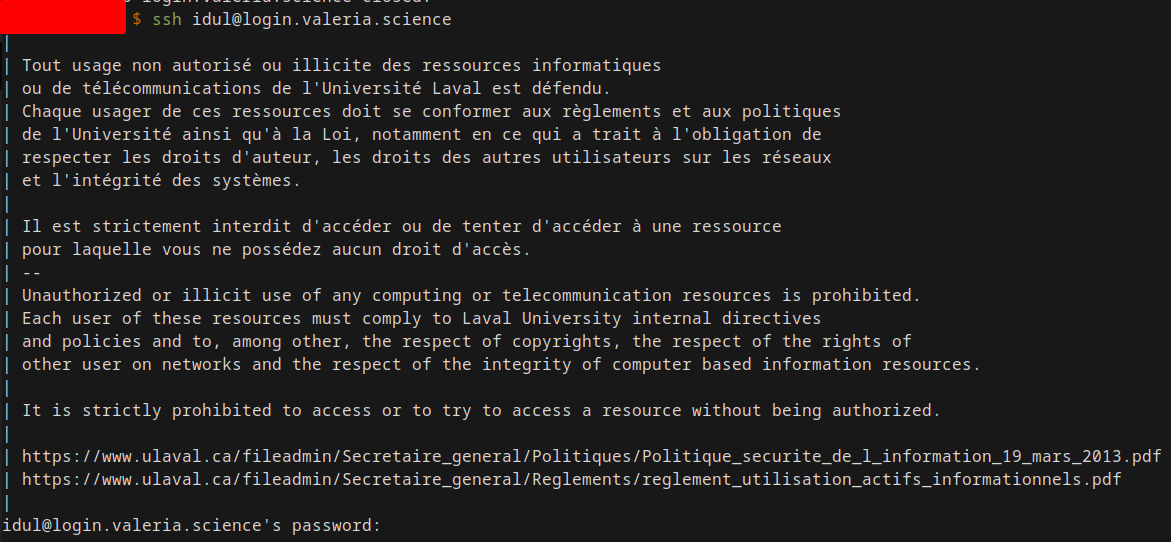
Task: Open the Politique_securite_de_l_information PDF link
Action: [591, 456]
